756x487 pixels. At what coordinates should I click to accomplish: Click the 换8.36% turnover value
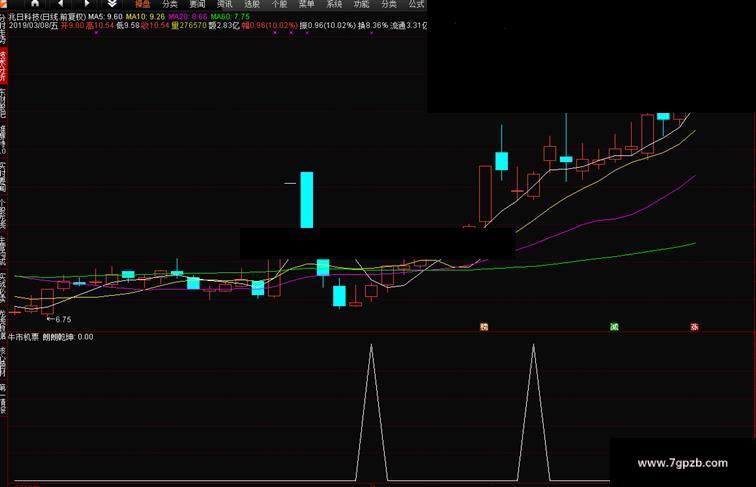pos(373,26)
